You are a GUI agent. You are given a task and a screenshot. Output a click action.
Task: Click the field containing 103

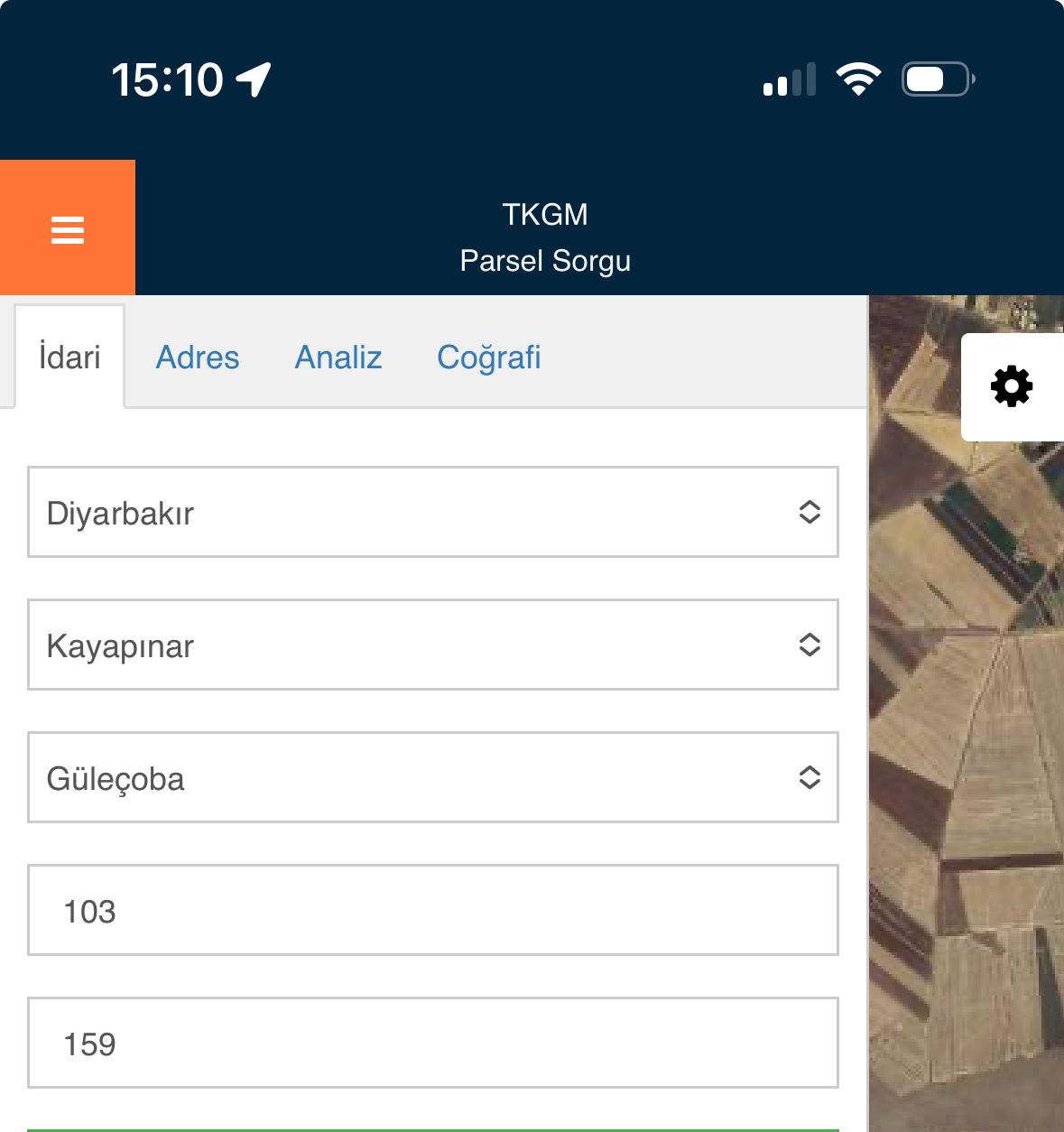[x=433, y=910]
